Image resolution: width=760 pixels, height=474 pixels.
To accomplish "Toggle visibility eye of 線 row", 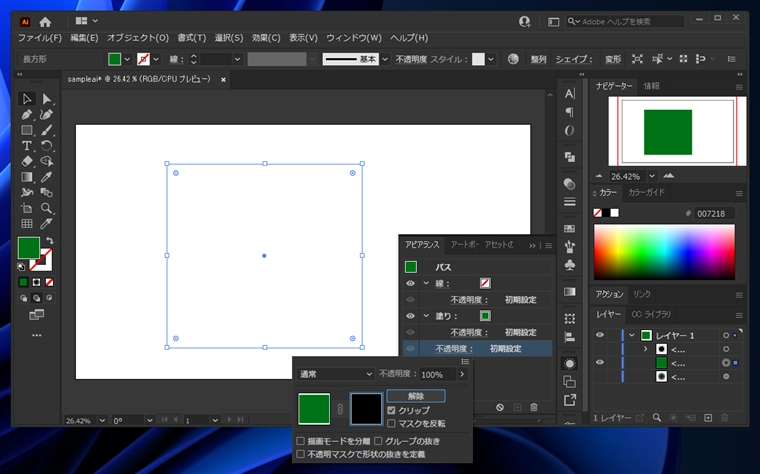I will click(x=411, y=284).
